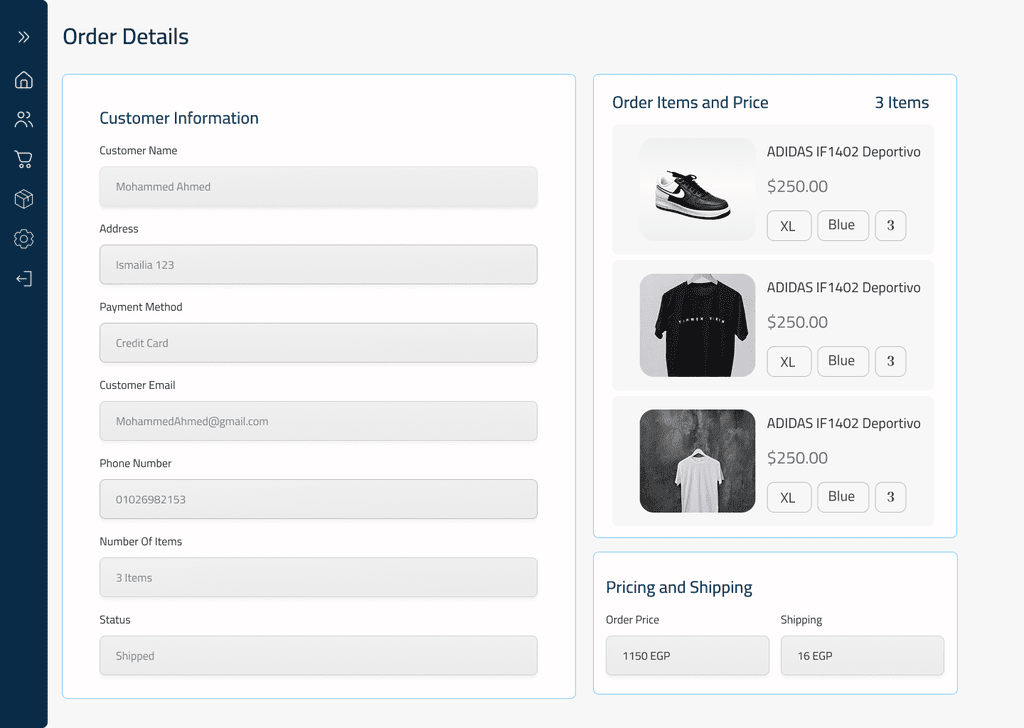
Task: Click the Customer Name field
Action: click(318, 187)
